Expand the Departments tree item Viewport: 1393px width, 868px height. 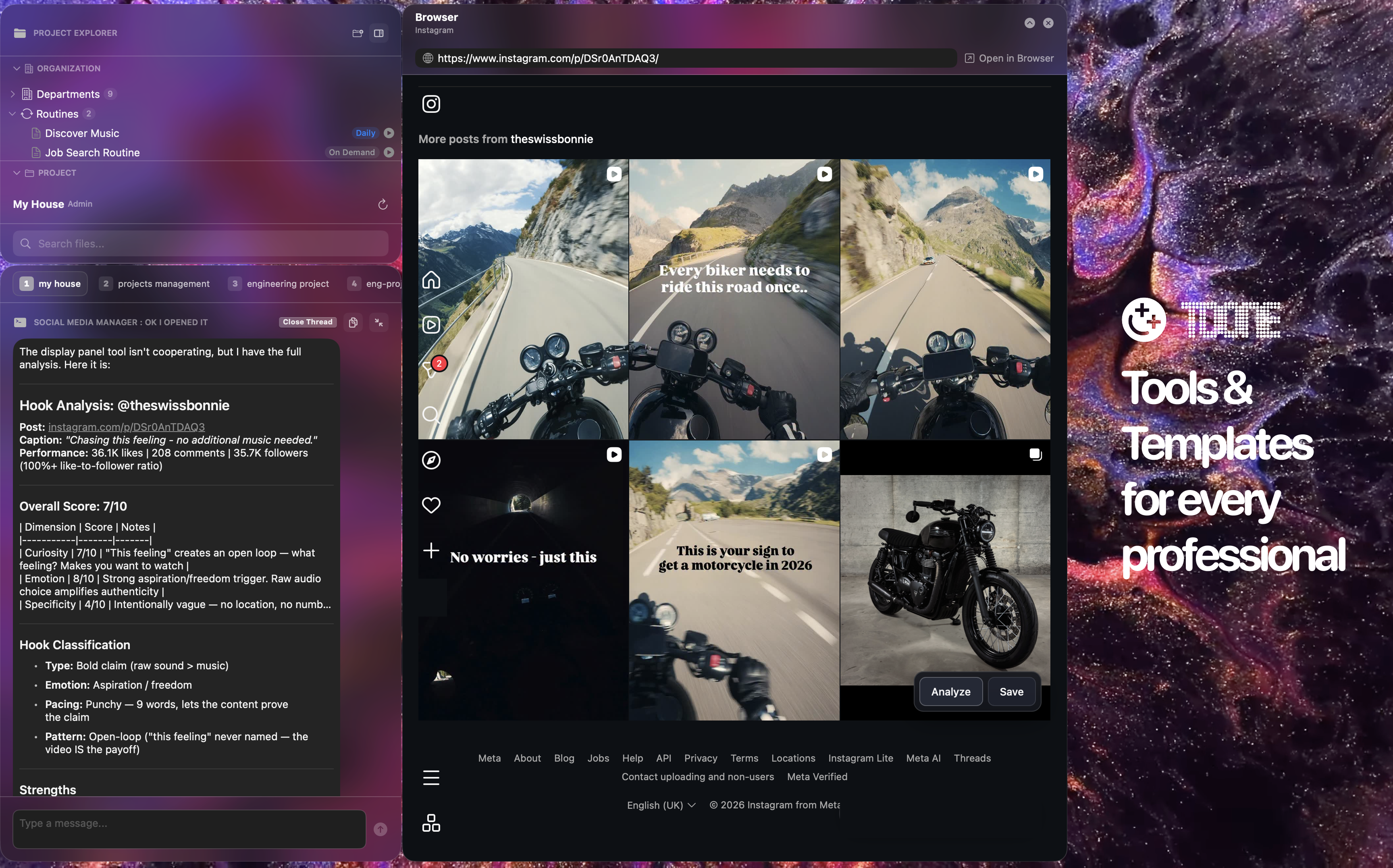click(x=12, y=94)
